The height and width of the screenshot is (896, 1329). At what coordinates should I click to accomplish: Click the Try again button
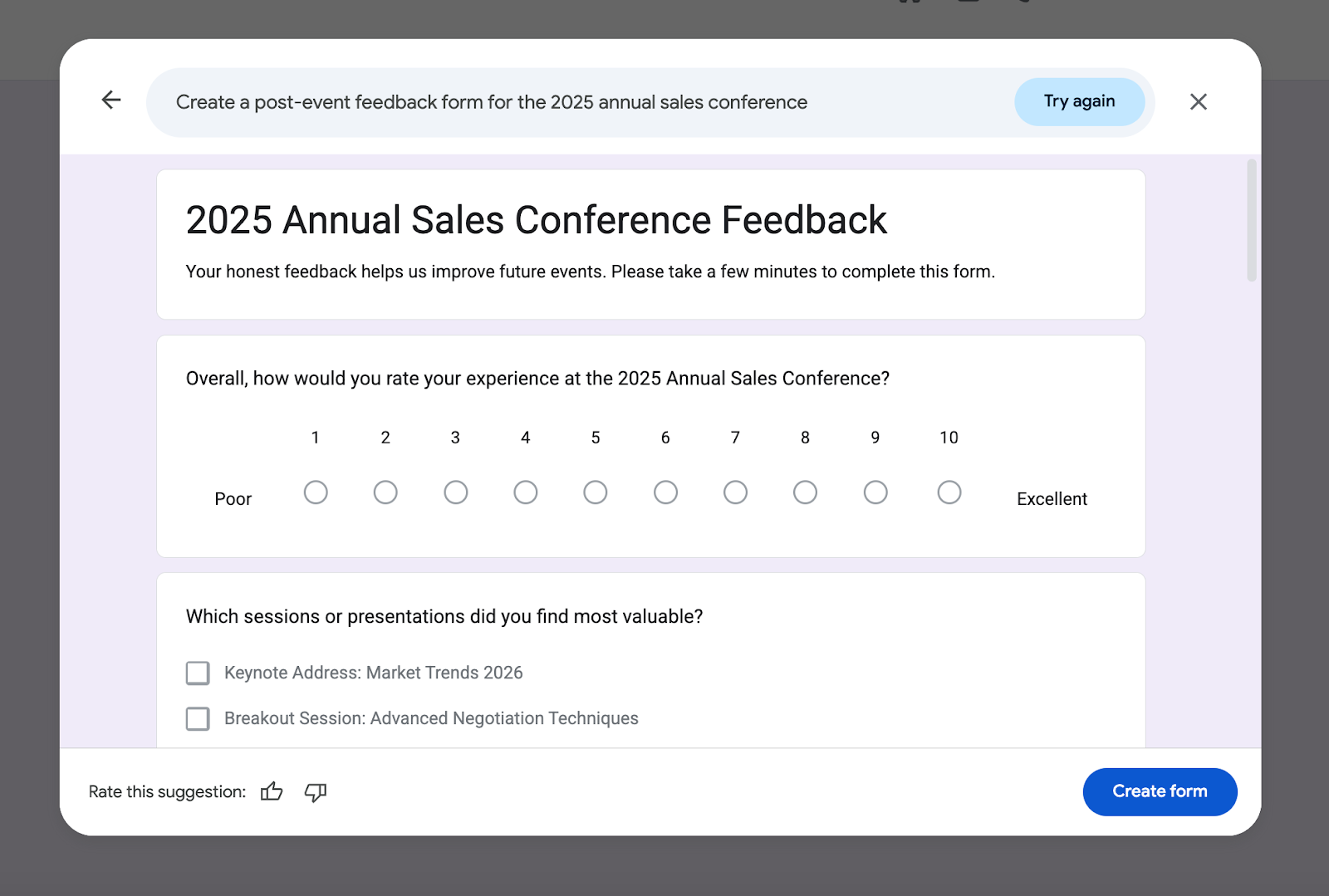(1079, 101)
